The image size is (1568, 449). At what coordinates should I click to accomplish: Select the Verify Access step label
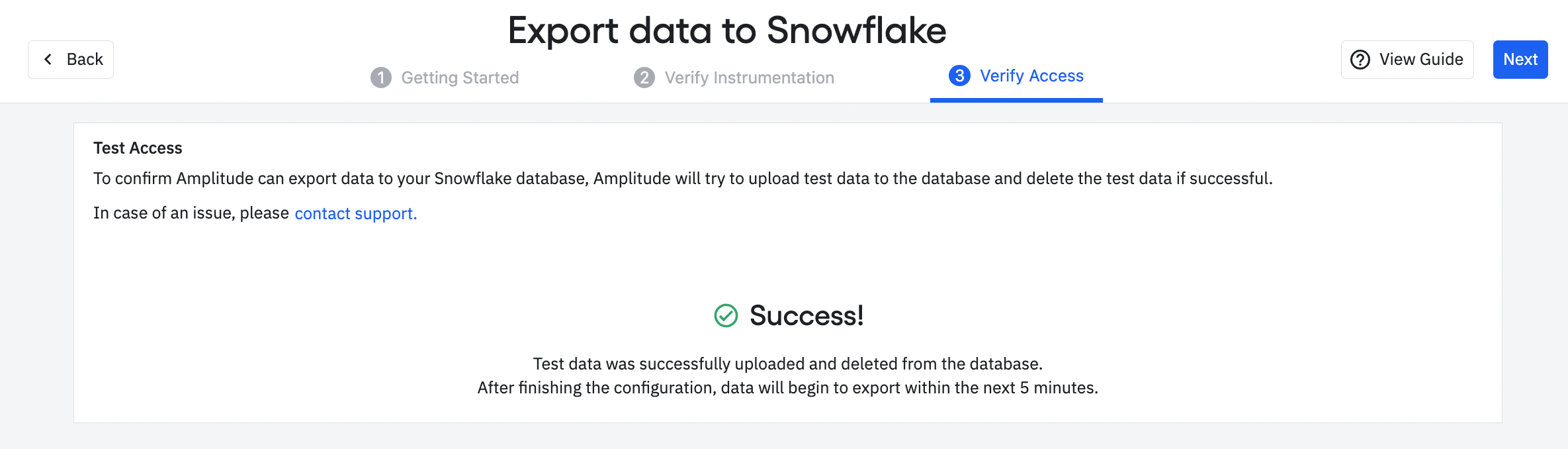pyautogui.click(x=1031, y=75)
